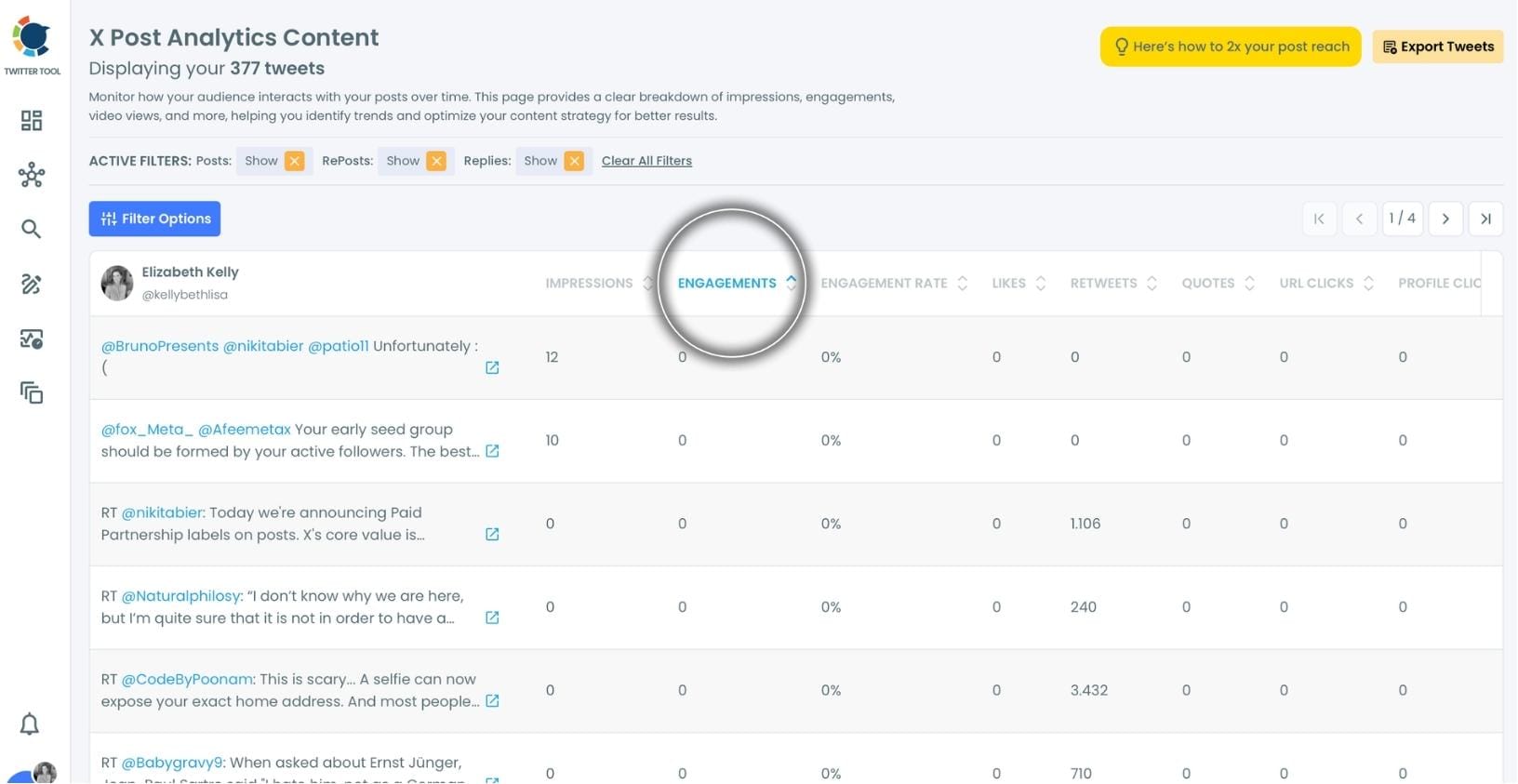Click the @Naturalphilosy mention
Screen dimensions: 1518x784
182,596
